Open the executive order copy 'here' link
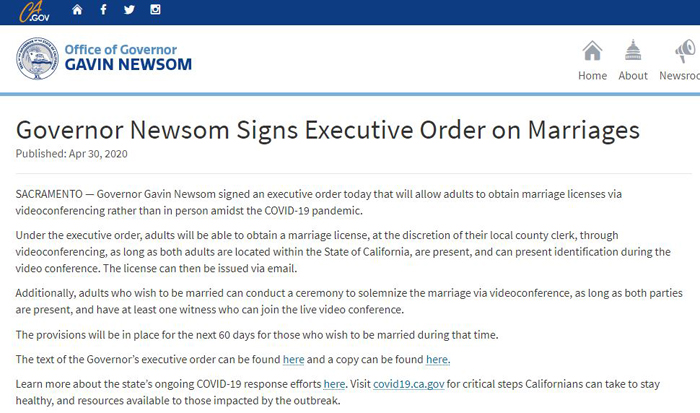 (x=437, y=359)
